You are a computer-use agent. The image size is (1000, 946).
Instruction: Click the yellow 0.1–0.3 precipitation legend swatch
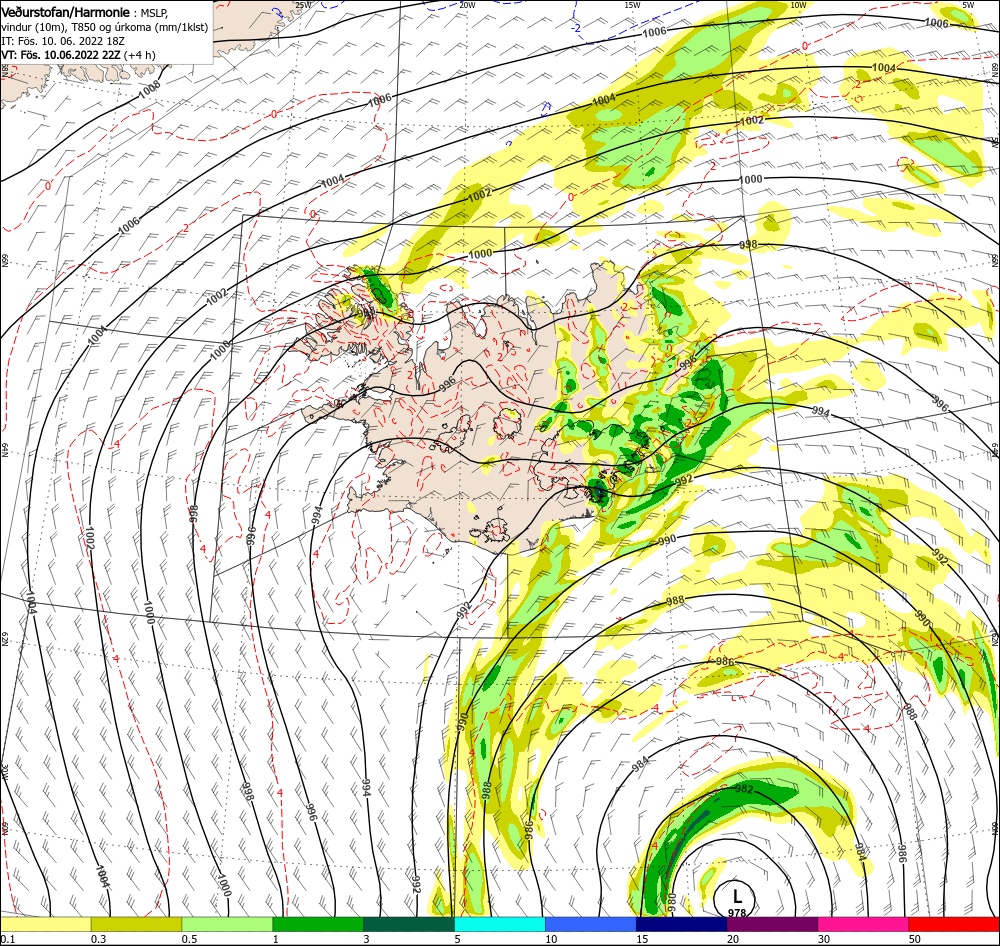[x=45, y=924]
